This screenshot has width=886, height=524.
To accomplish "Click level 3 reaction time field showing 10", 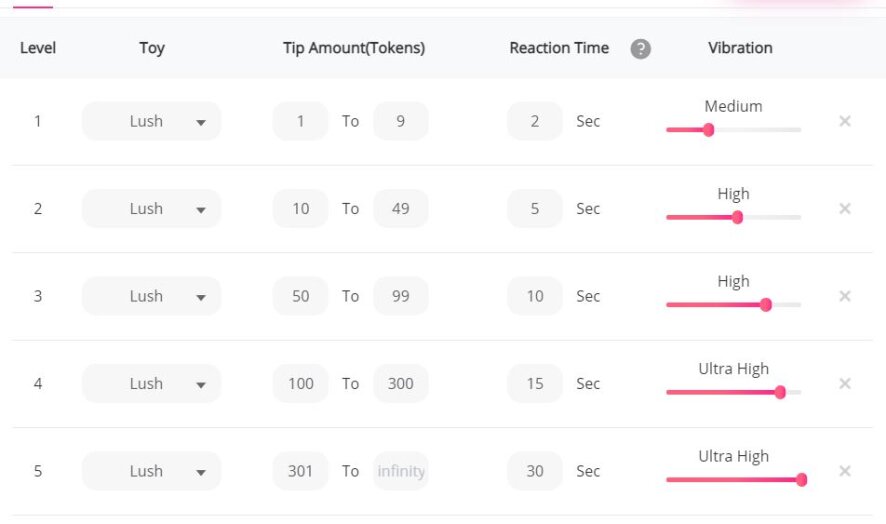I will click(x=535, y=296).
